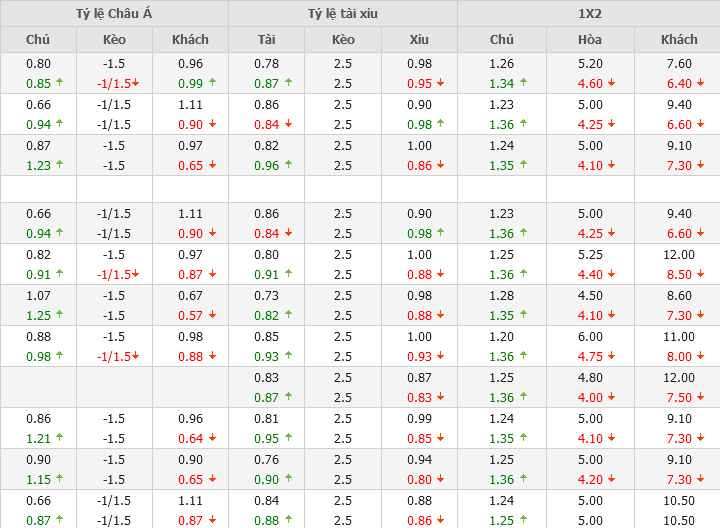Switch to the Tỷ lệ tài xiu section
This screenshot has height=528, width=720.
343,13
